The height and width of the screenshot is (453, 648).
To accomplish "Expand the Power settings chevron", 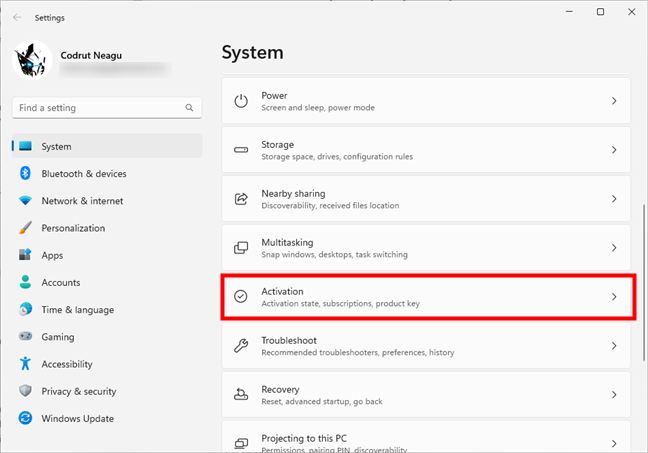I will [x=614, y=101].
